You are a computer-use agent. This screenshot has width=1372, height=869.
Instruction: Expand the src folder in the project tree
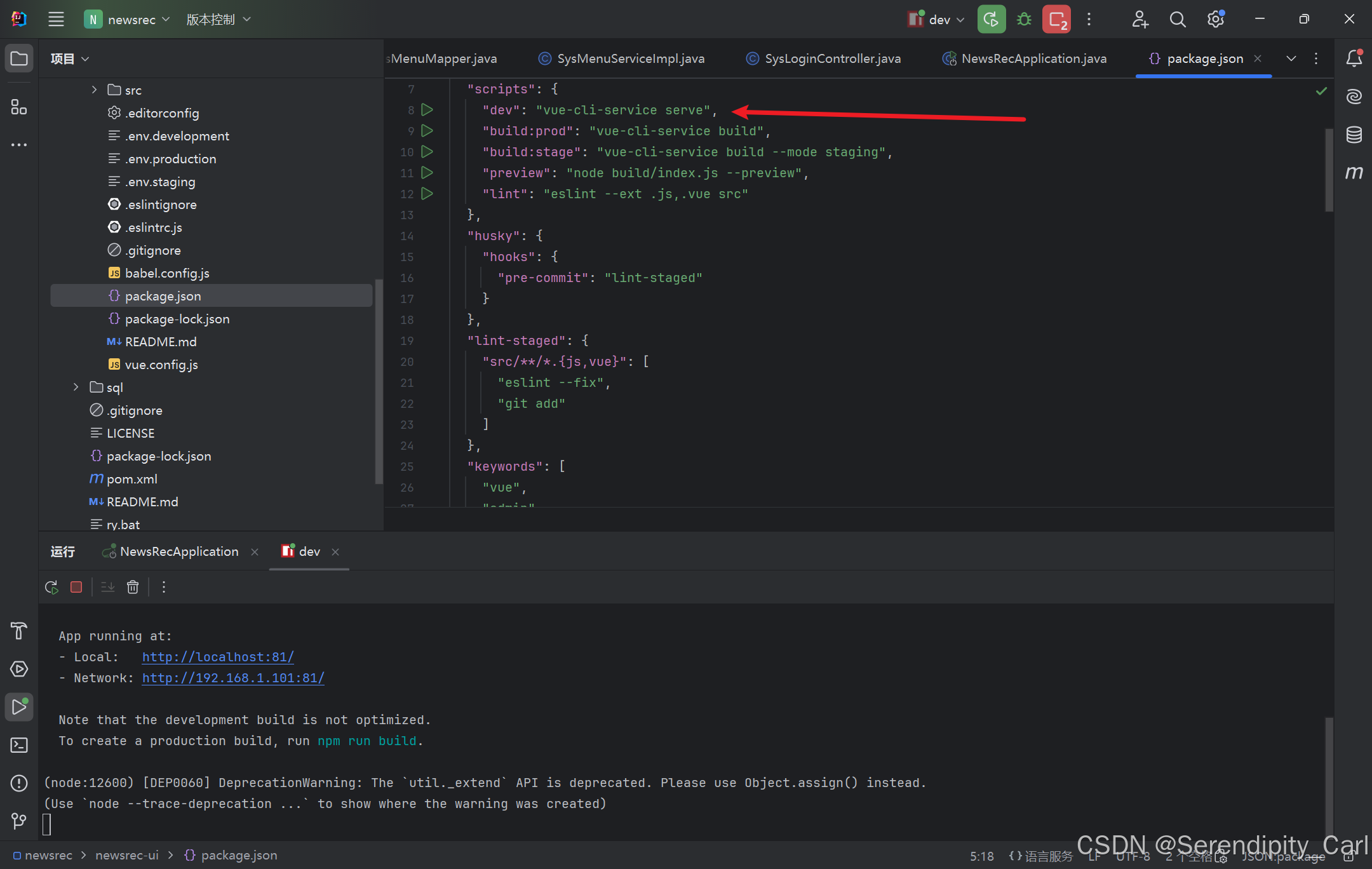coord(94,90)
